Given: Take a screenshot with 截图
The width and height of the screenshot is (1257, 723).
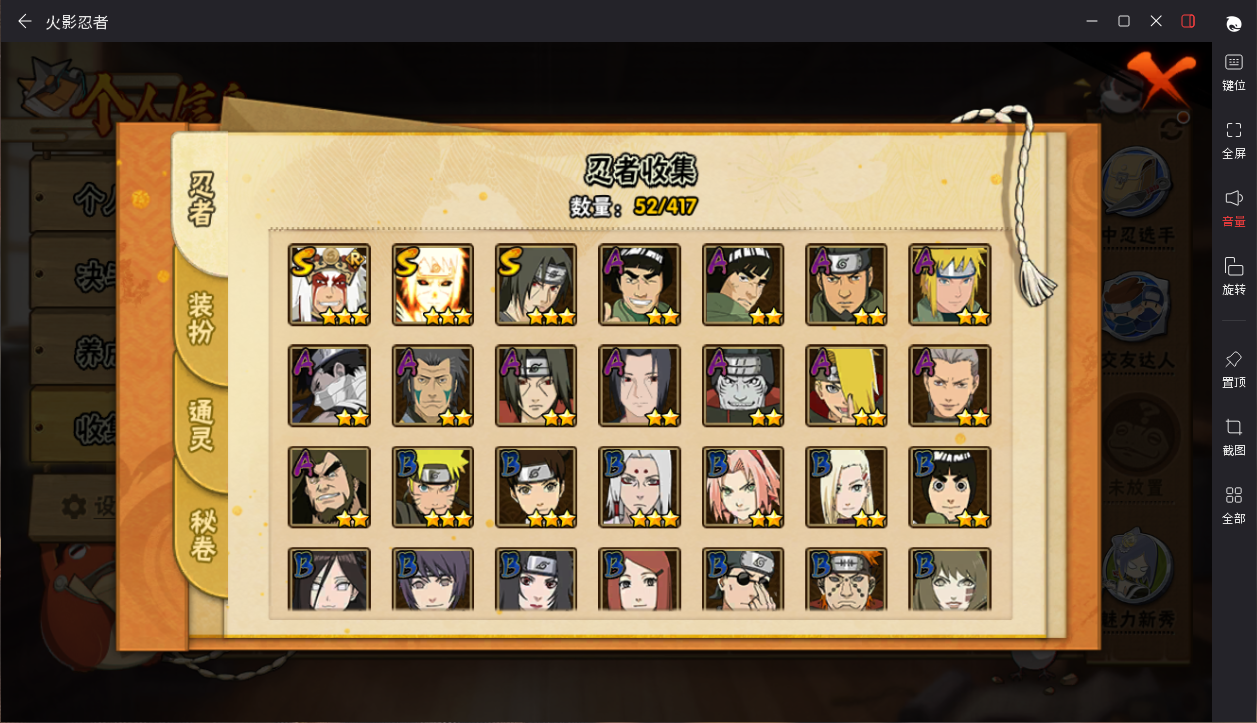Looking at the screenshot, I should [1234, 437].
